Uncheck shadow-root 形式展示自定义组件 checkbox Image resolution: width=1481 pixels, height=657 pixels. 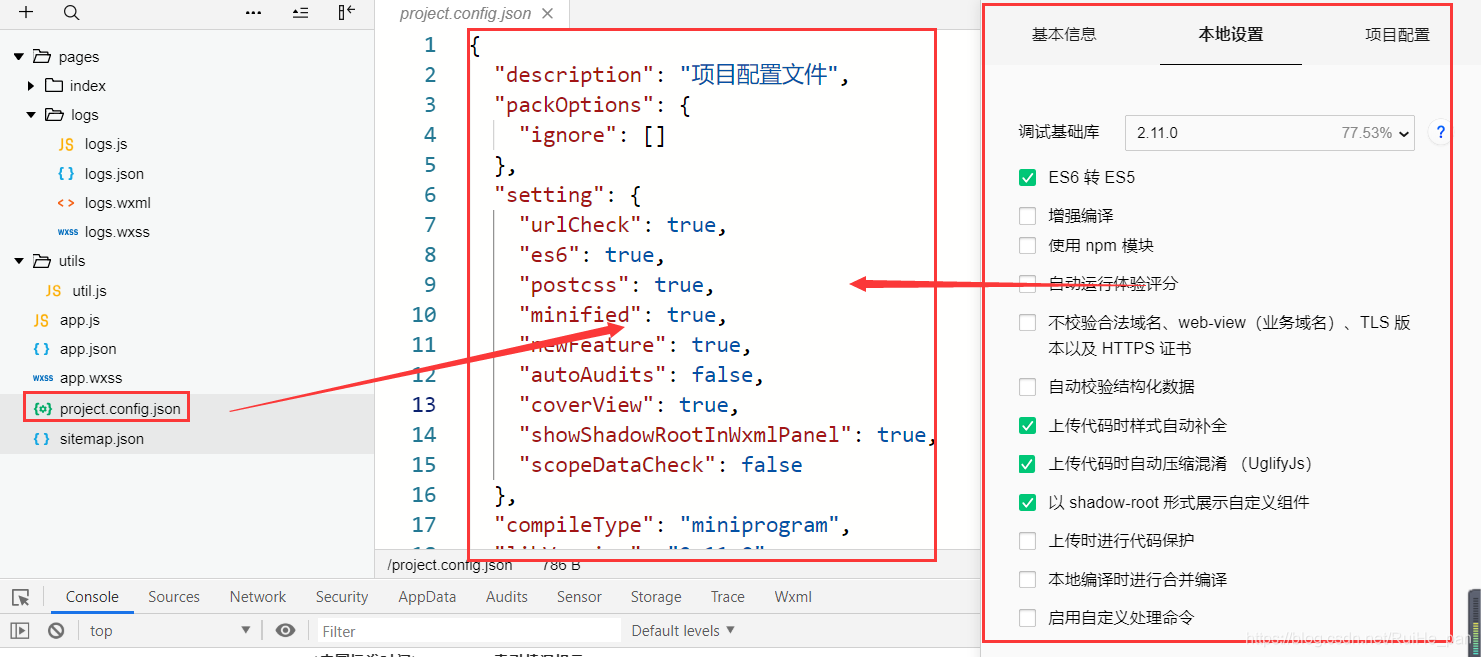(x=1027, y=503)
